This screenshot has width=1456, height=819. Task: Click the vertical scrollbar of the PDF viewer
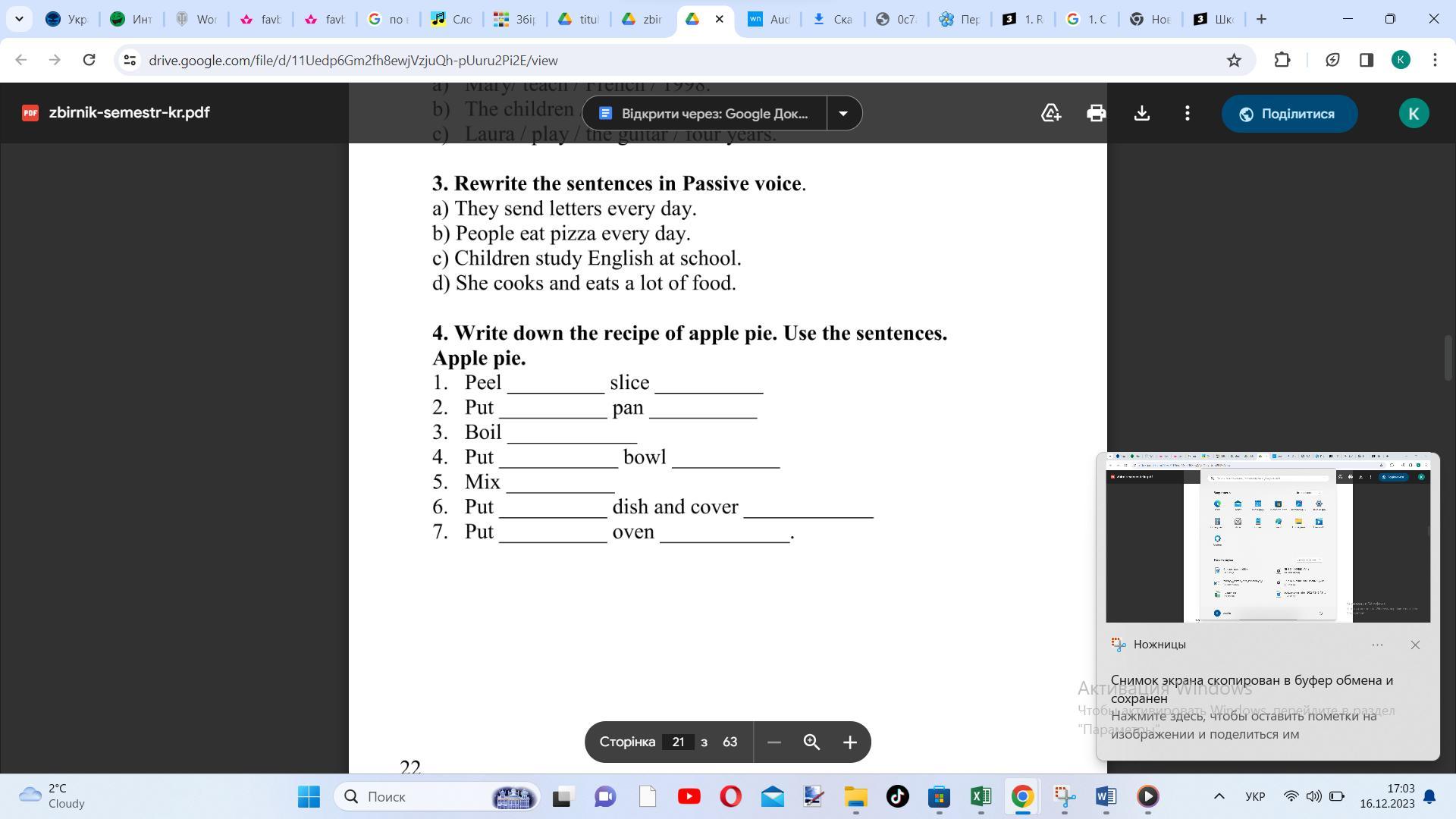1448,358
